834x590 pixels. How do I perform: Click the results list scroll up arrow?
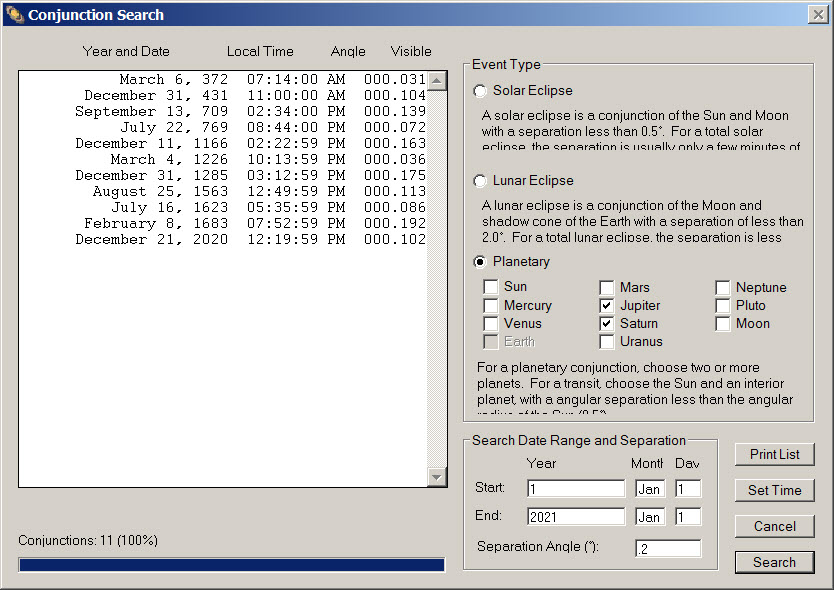pos(437,81)
